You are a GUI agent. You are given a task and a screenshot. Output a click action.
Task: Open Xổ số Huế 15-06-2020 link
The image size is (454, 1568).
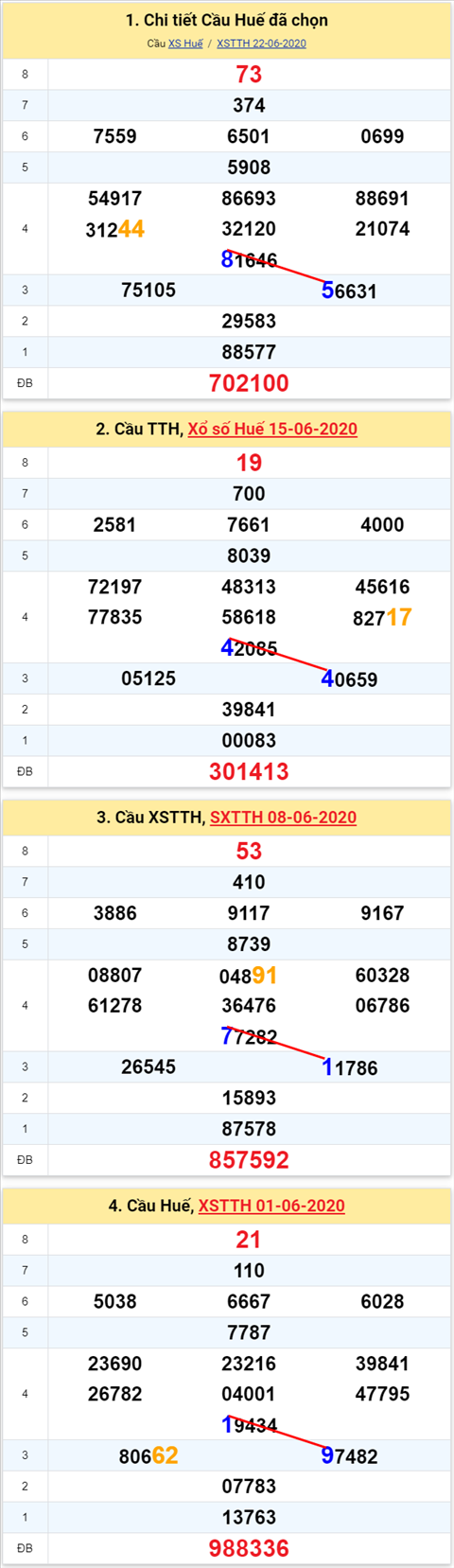click(272, 429)
